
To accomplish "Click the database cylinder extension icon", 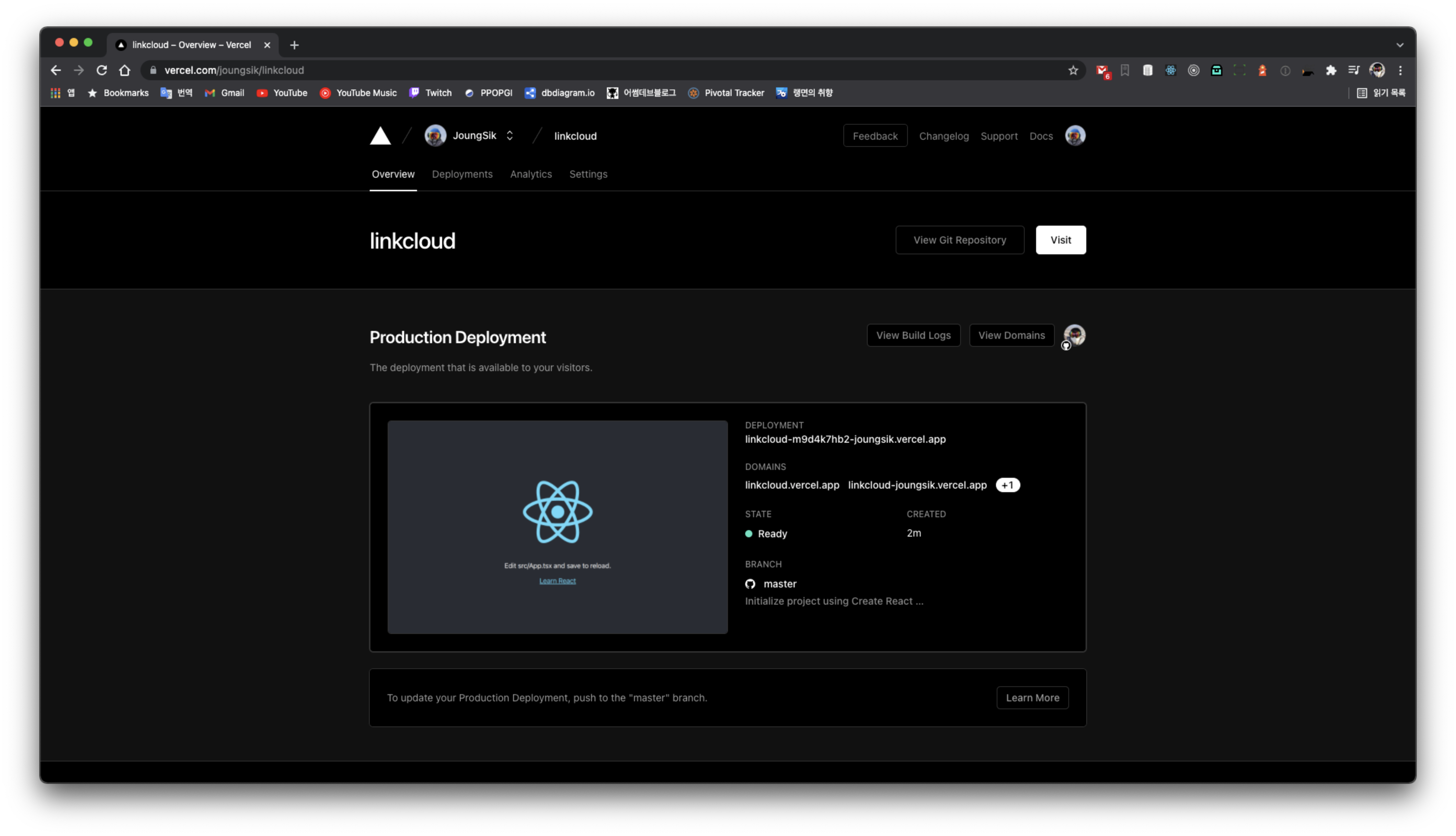I will 1147,70.
